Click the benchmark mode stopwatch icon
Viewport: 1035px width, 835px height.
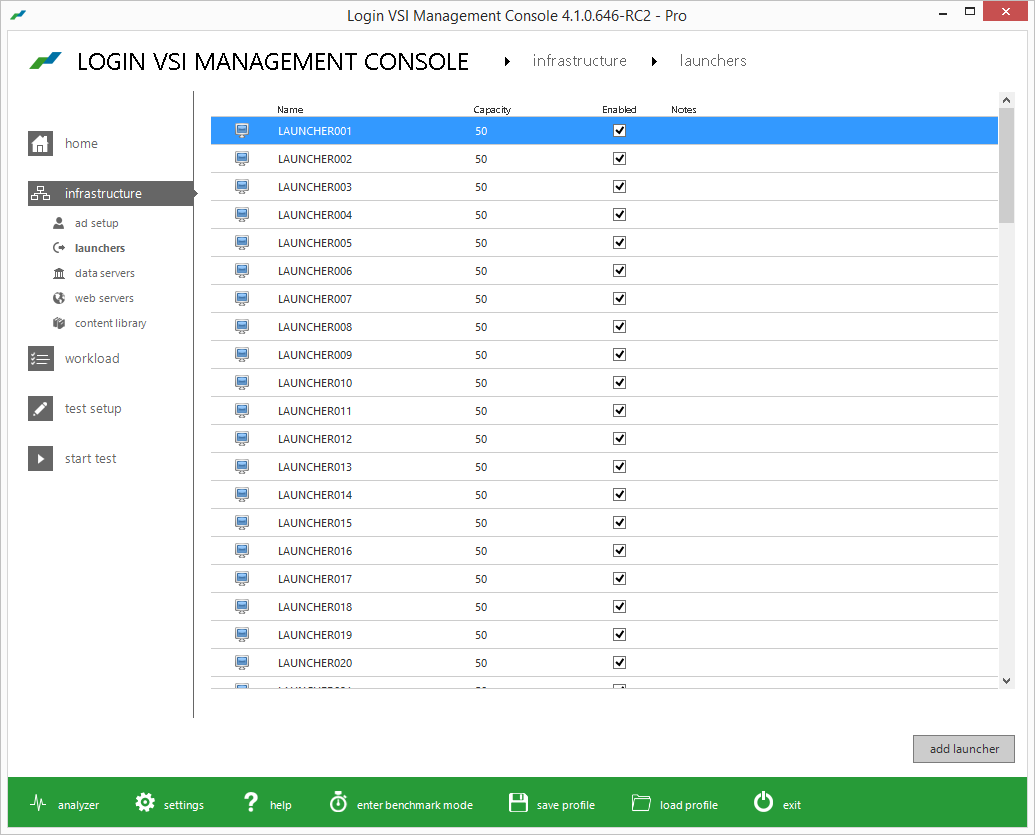click(338, 802)
